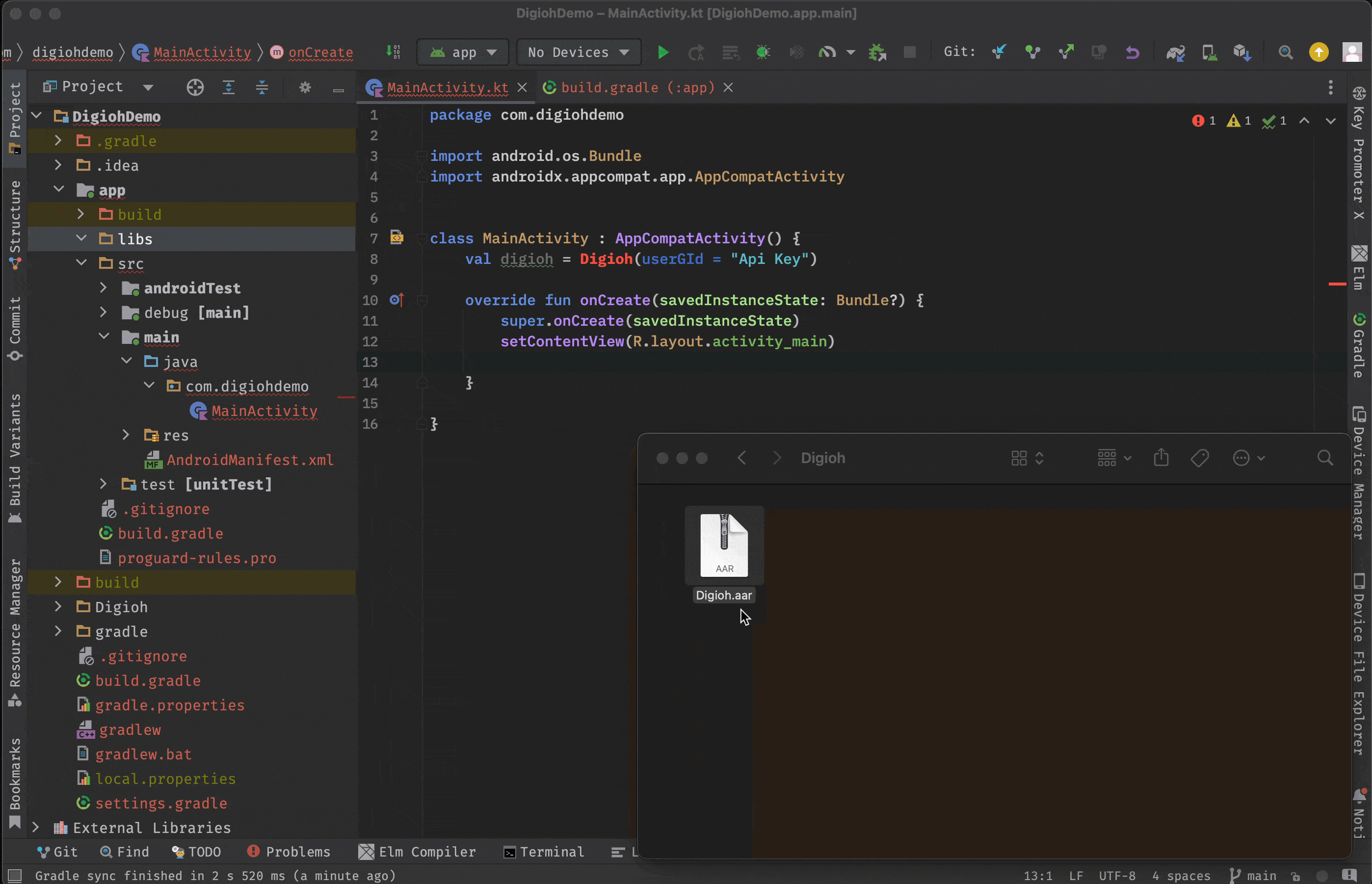Click the LF line separator status item

click(x=1076, y=875)
